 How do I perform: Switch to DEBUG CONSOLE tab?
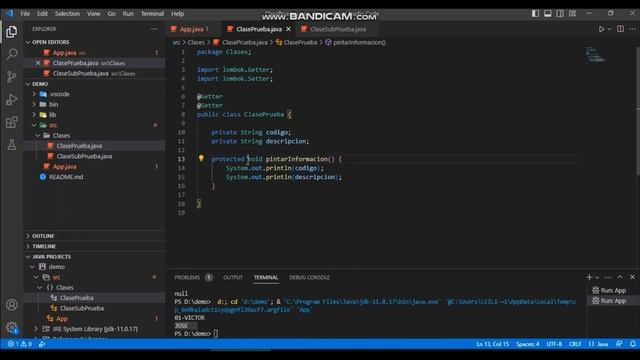pyautogui.click(x=309, y=277)
